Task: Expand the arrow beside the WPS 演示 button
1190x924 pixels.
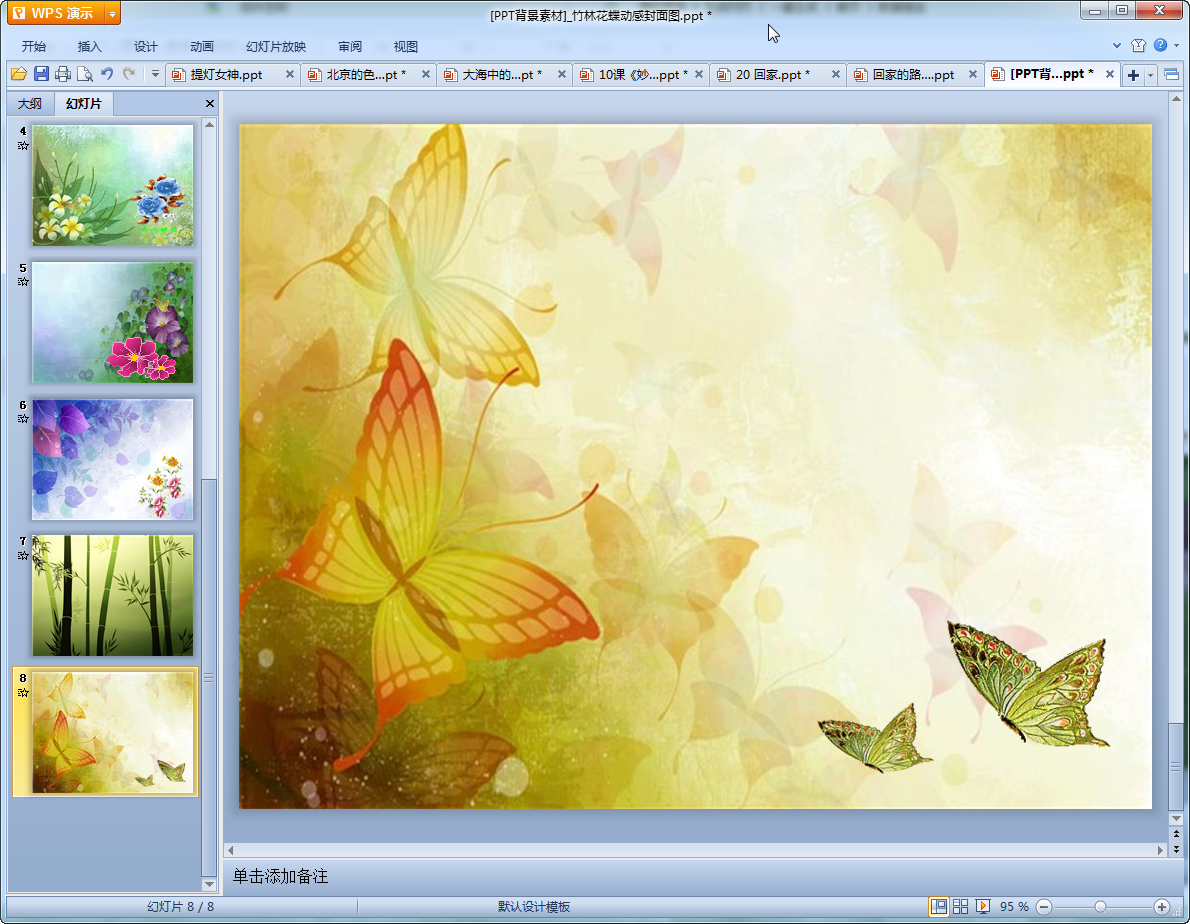Action: pyautogui.click(x=112, y=13)
